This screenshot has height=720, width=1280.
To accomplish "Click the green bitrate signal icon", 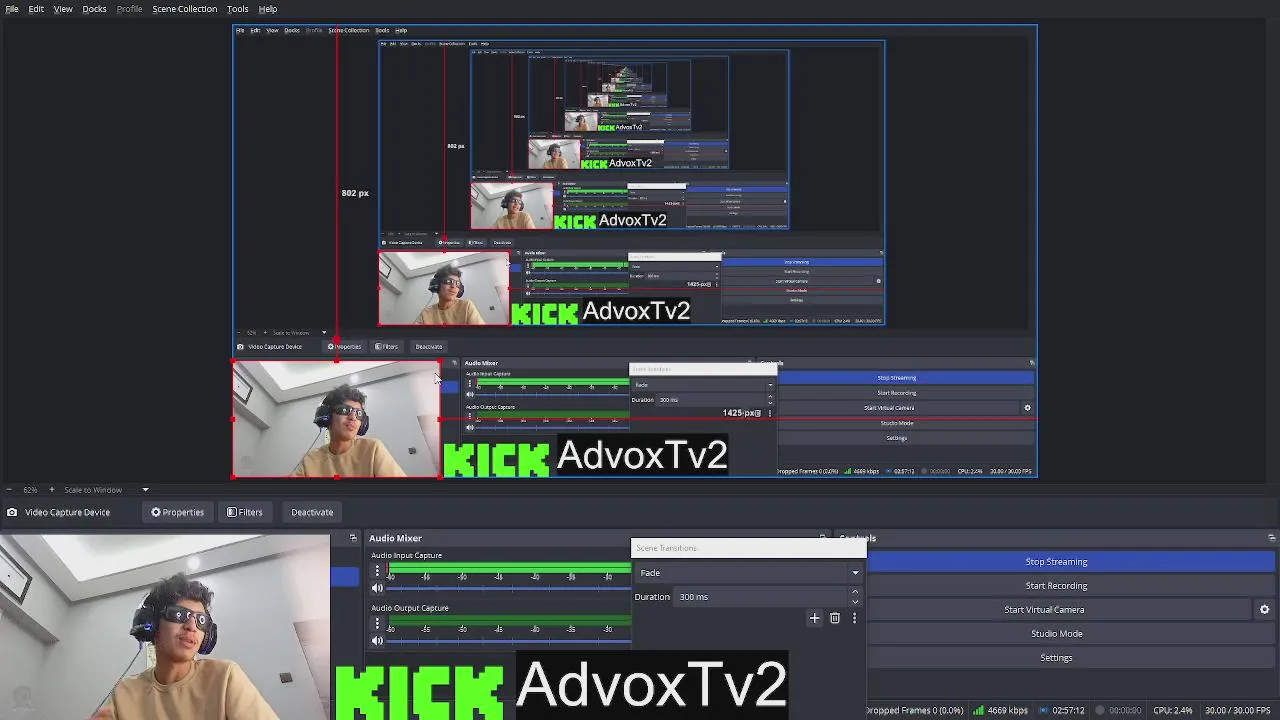I will click(979, 711).
